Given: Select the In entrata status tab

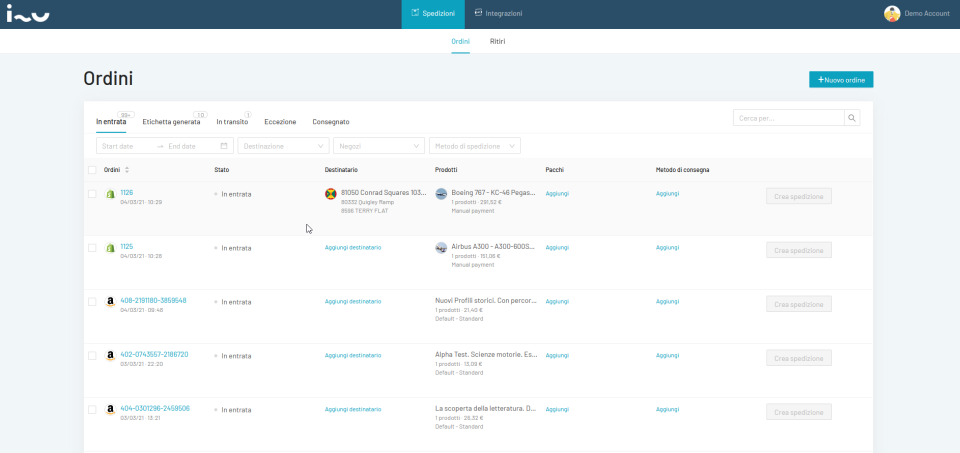Looking at the screenshot, I should (x=111, y=122).
